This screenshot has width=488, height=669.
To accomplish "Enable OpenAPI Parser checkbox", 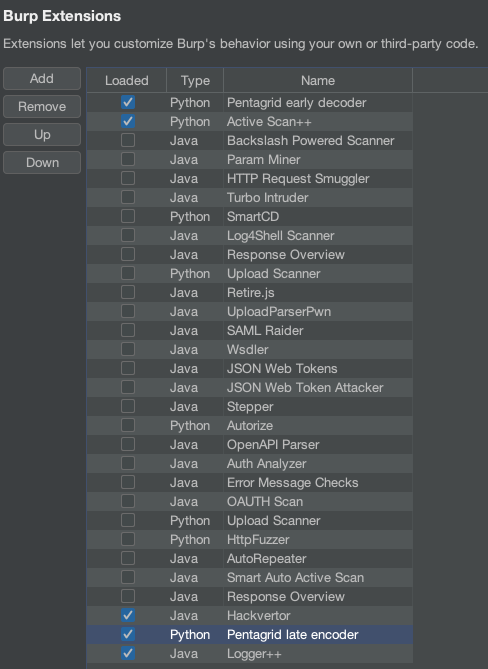I will tap(128, 444).
